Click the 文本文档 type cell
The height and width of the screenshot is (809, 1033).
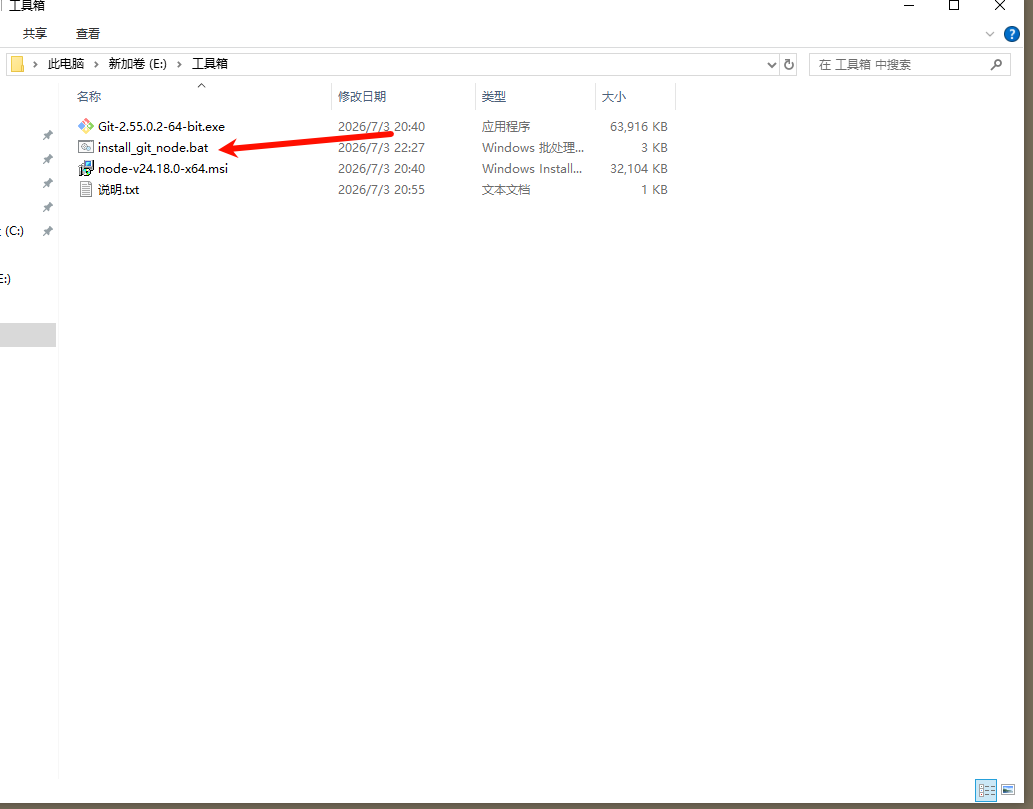506,190
